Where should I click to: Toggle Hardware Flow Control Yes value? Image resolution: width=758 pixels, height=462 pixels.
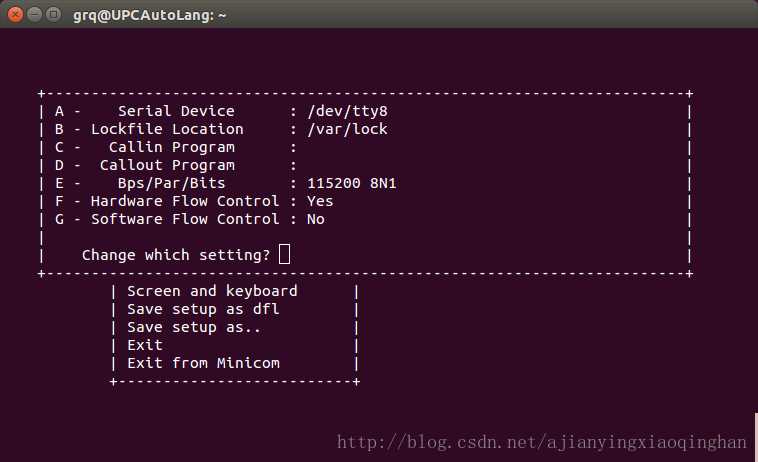tap(320, 201)
